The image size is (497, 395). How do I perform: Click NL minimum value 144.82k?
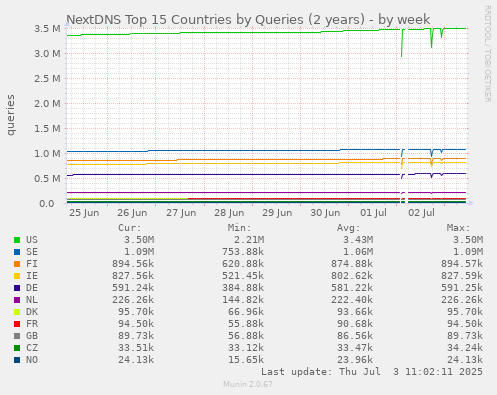click(243, 300)
